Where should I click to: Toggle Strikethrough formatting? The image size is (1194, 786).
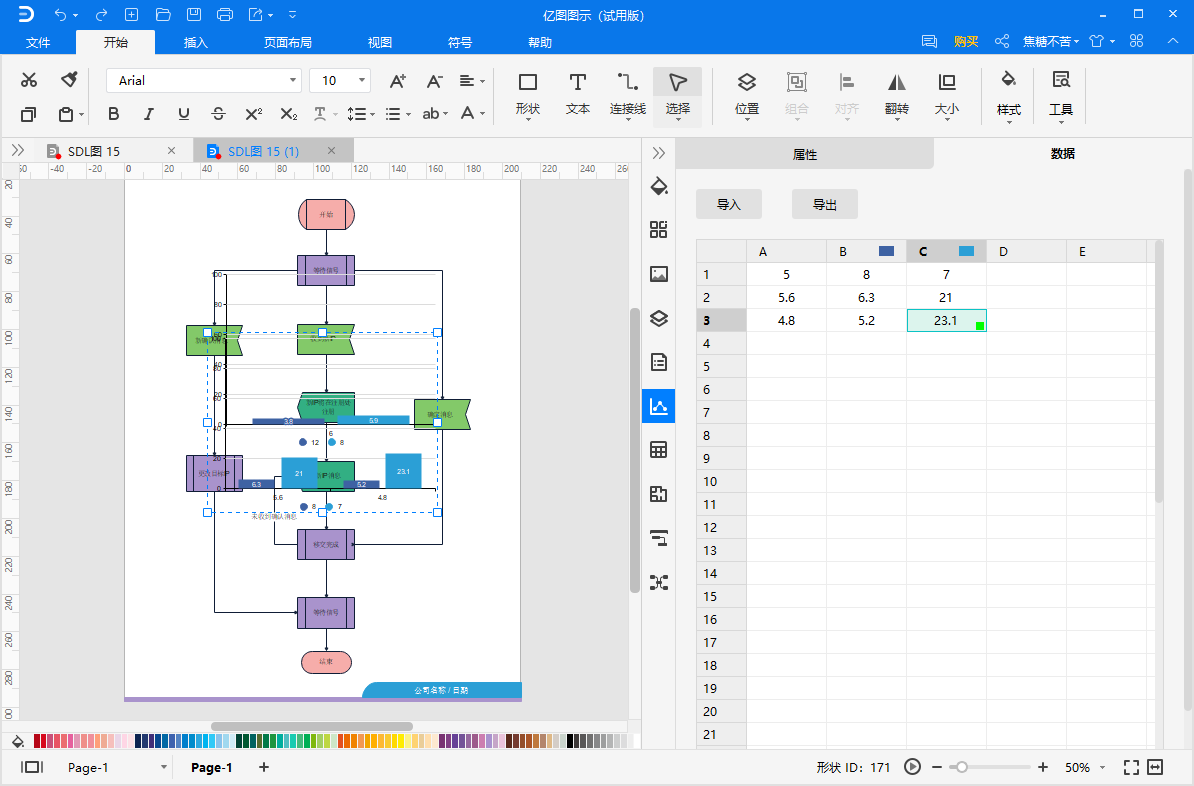tap(219, 114)
